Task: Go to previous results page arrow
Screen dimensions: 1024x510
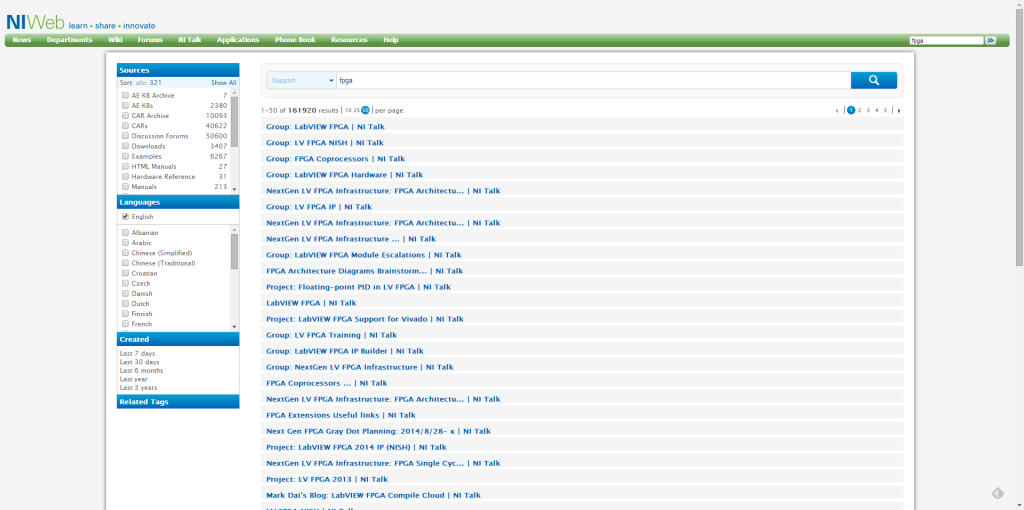Action: click(x=837, y=110)
